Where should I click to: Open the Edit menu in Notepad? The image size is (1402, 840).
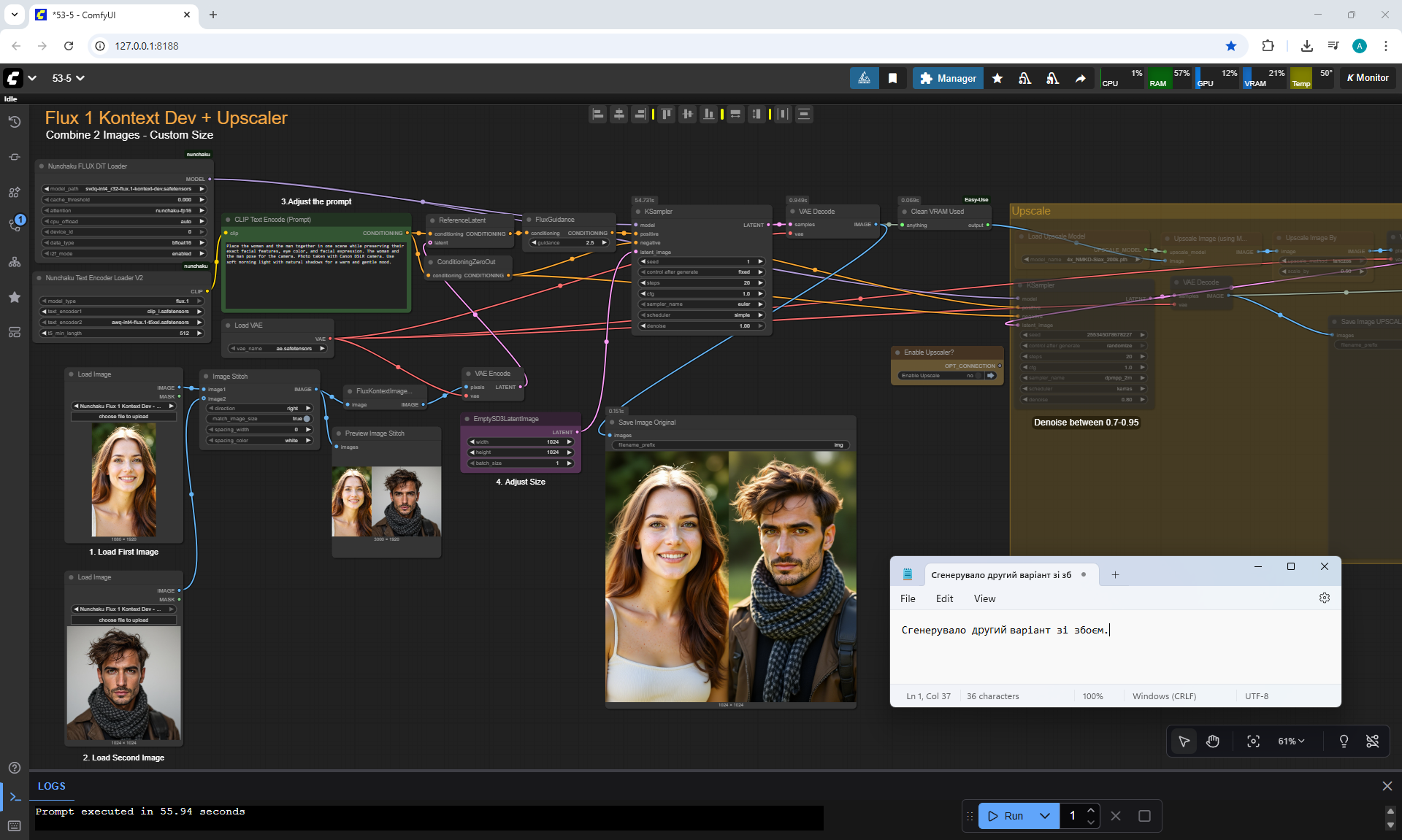(944, 598)
